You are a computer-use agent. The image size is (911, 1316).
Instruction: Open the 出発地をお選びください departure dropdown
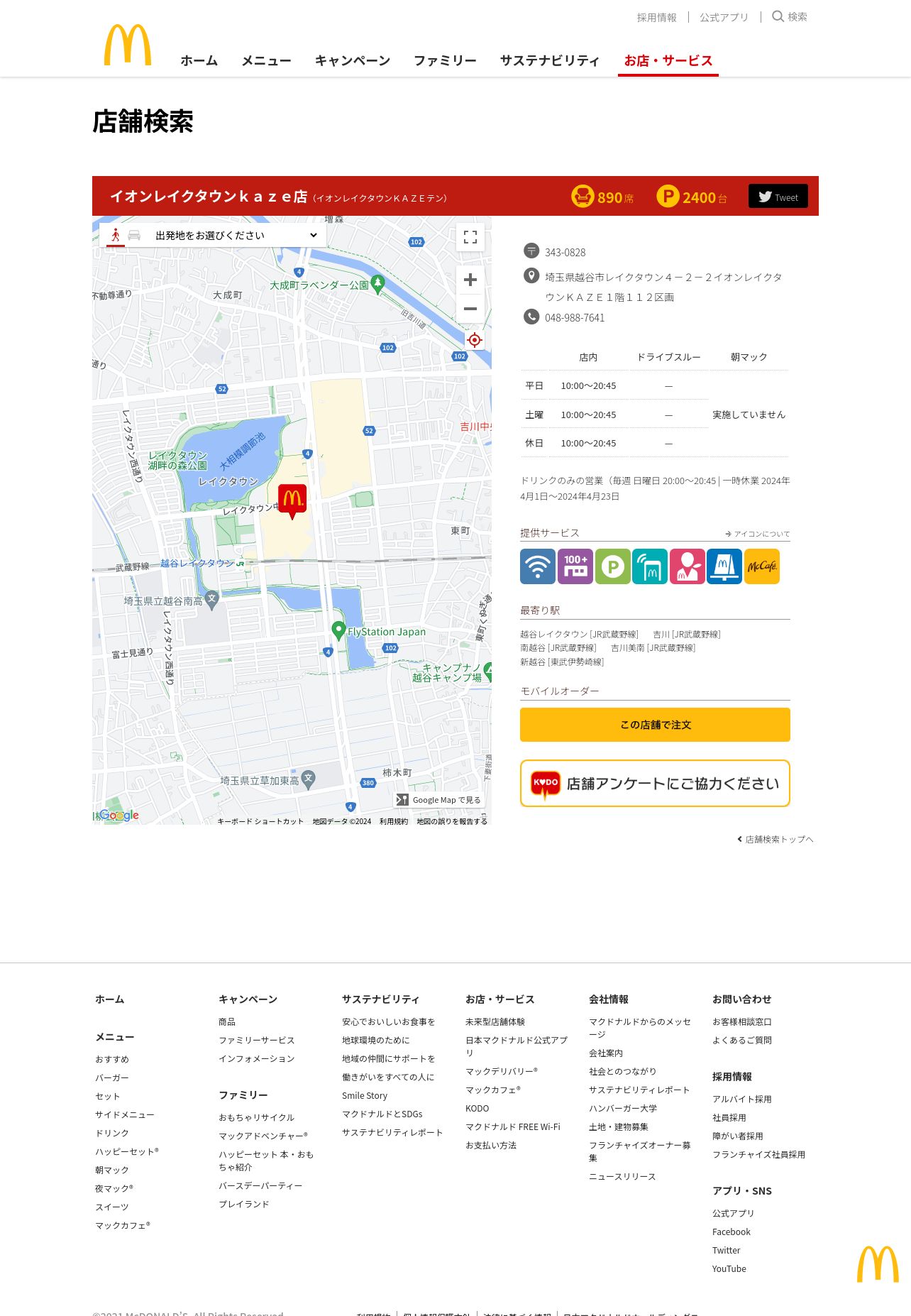236,235
